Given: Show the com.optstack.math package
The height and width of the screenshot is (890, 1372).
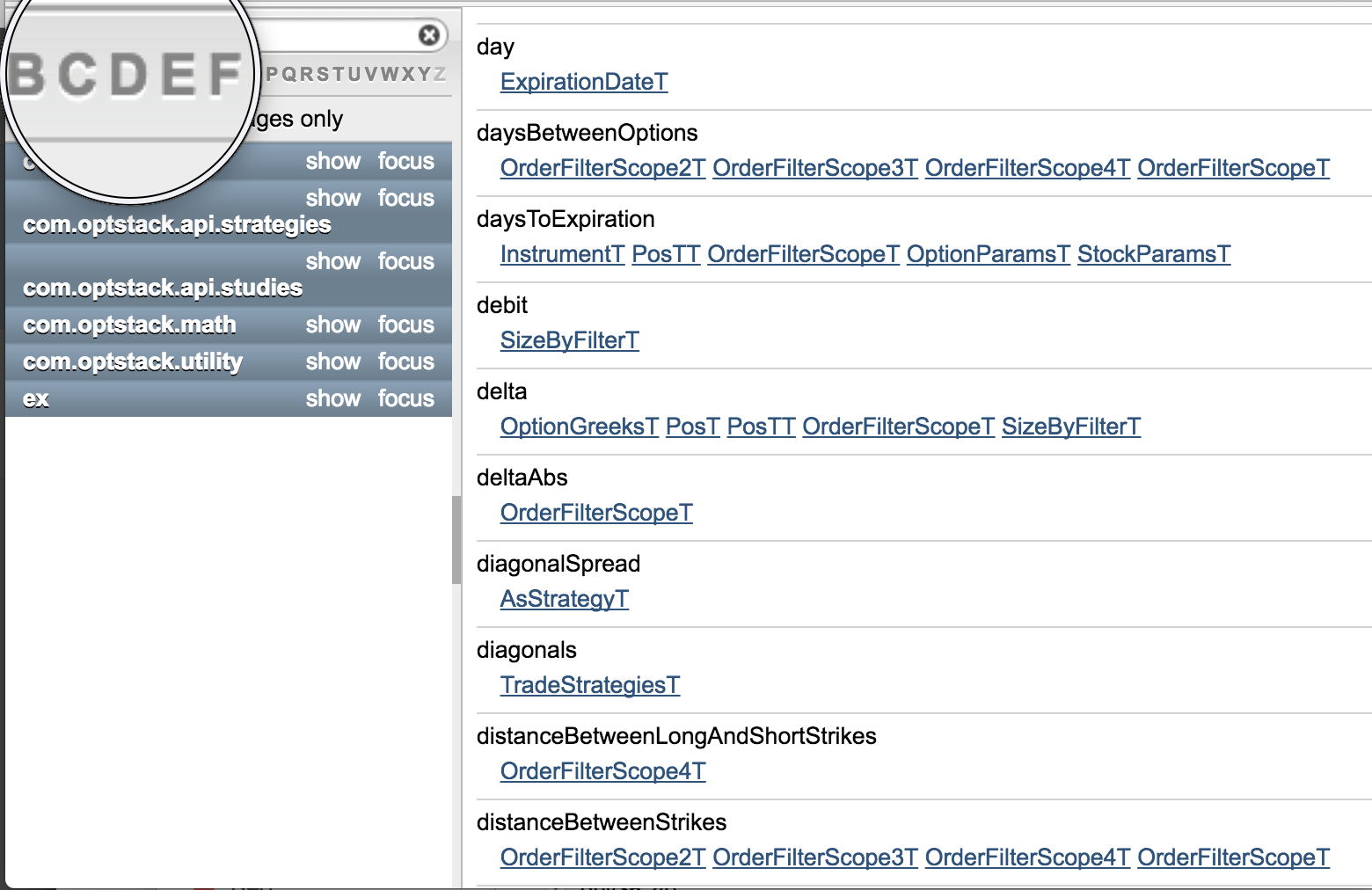Looking at the screenshot, I should (332, 325).
